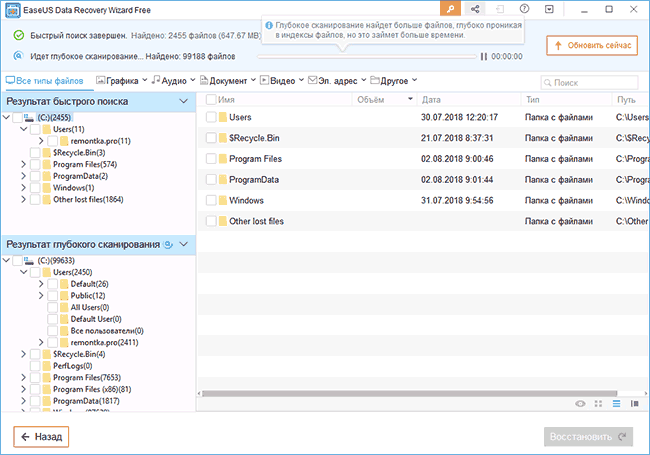Click the magnifier icon in search box
Screen dimensions: 650x455
click(x=548, y=83)
